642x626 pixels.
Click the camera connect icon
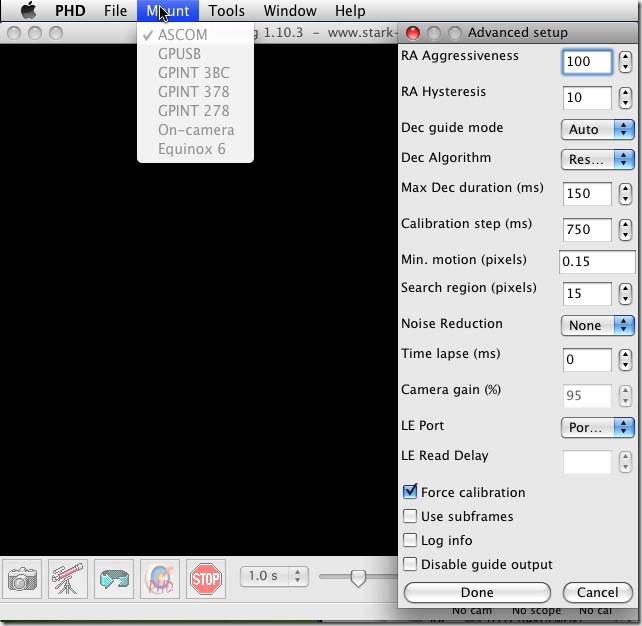(22, 579)
